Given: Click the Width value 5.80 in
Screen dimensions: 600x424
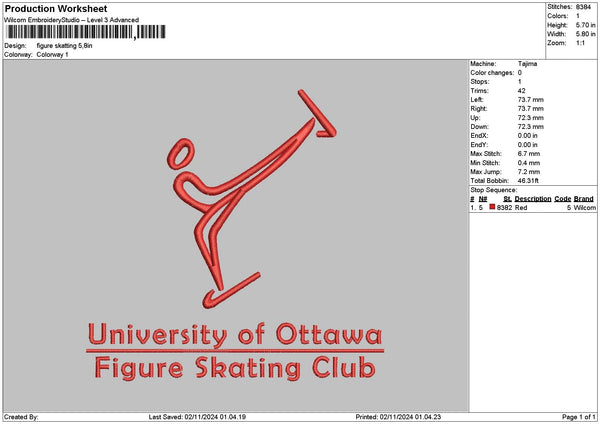Looking at the screenshot, I should 585,34.
